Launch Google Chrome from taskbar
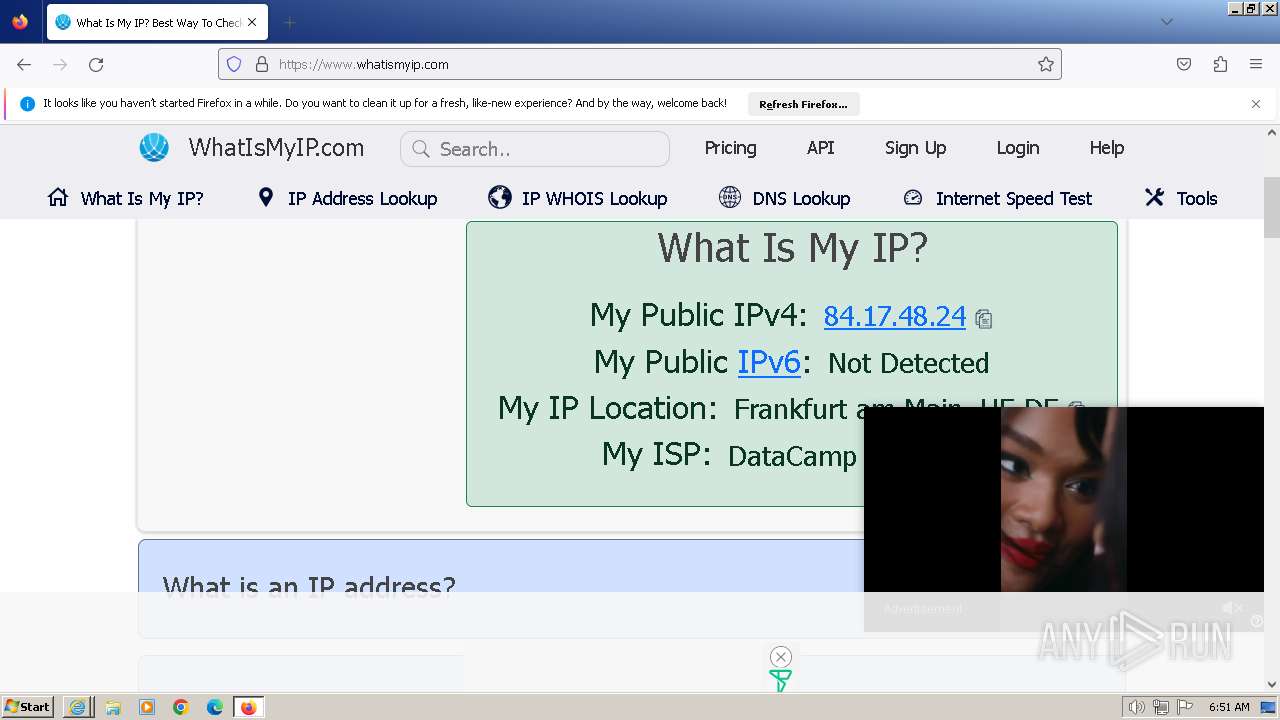 pyautogui.click(x=181, y=707)
